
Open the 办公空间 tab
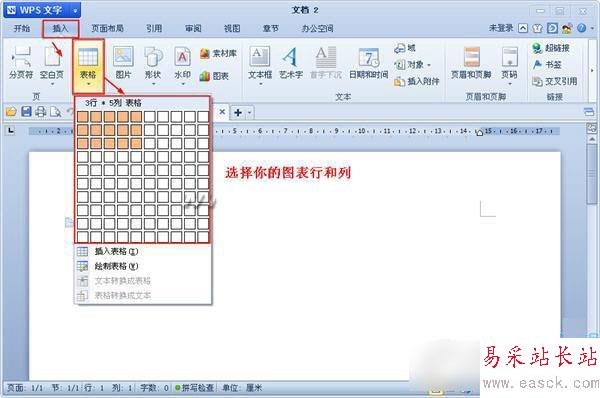[318, 29]
